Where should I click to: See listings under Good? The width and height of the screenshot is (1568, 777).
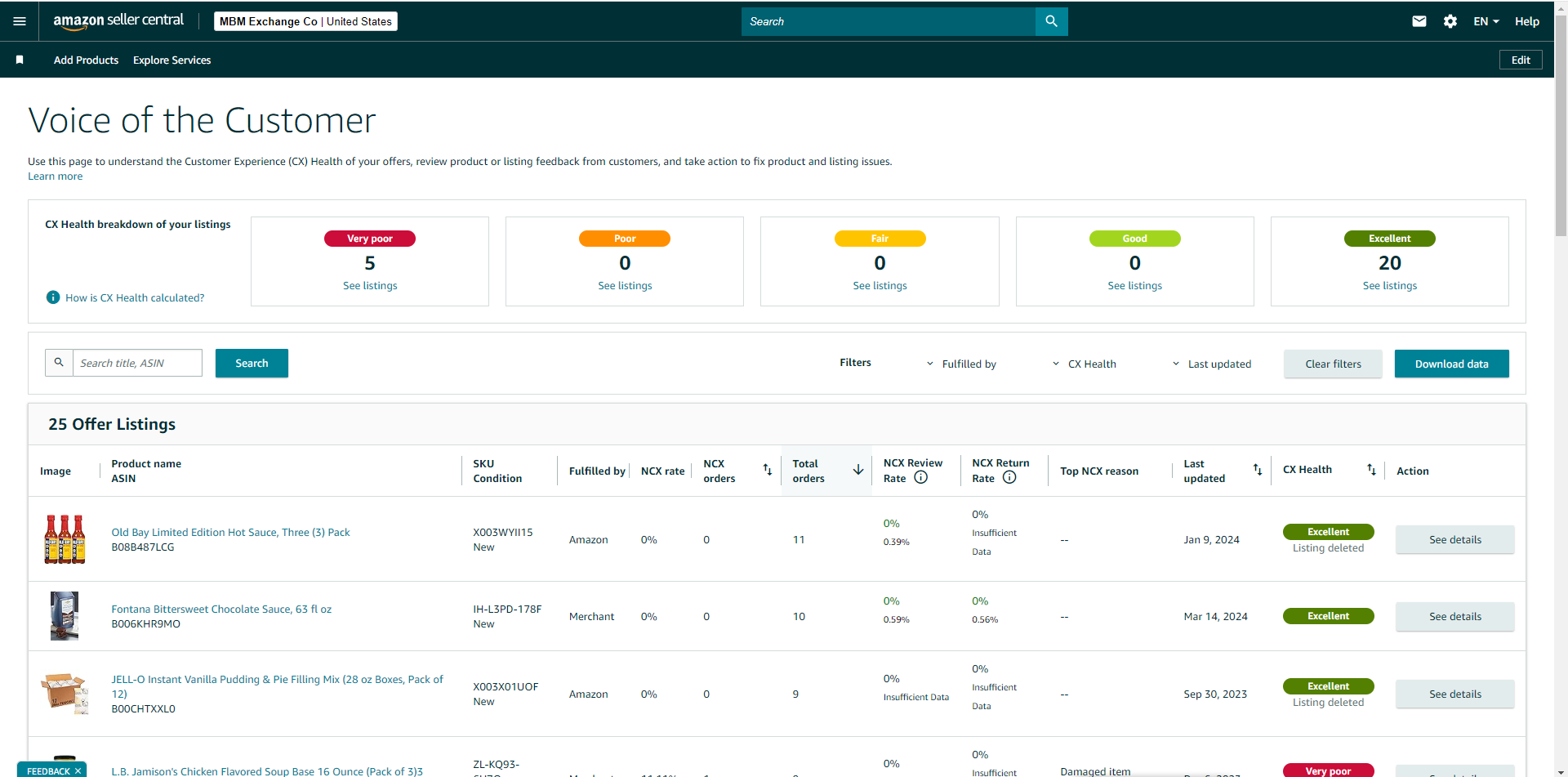pos(1134,285)
